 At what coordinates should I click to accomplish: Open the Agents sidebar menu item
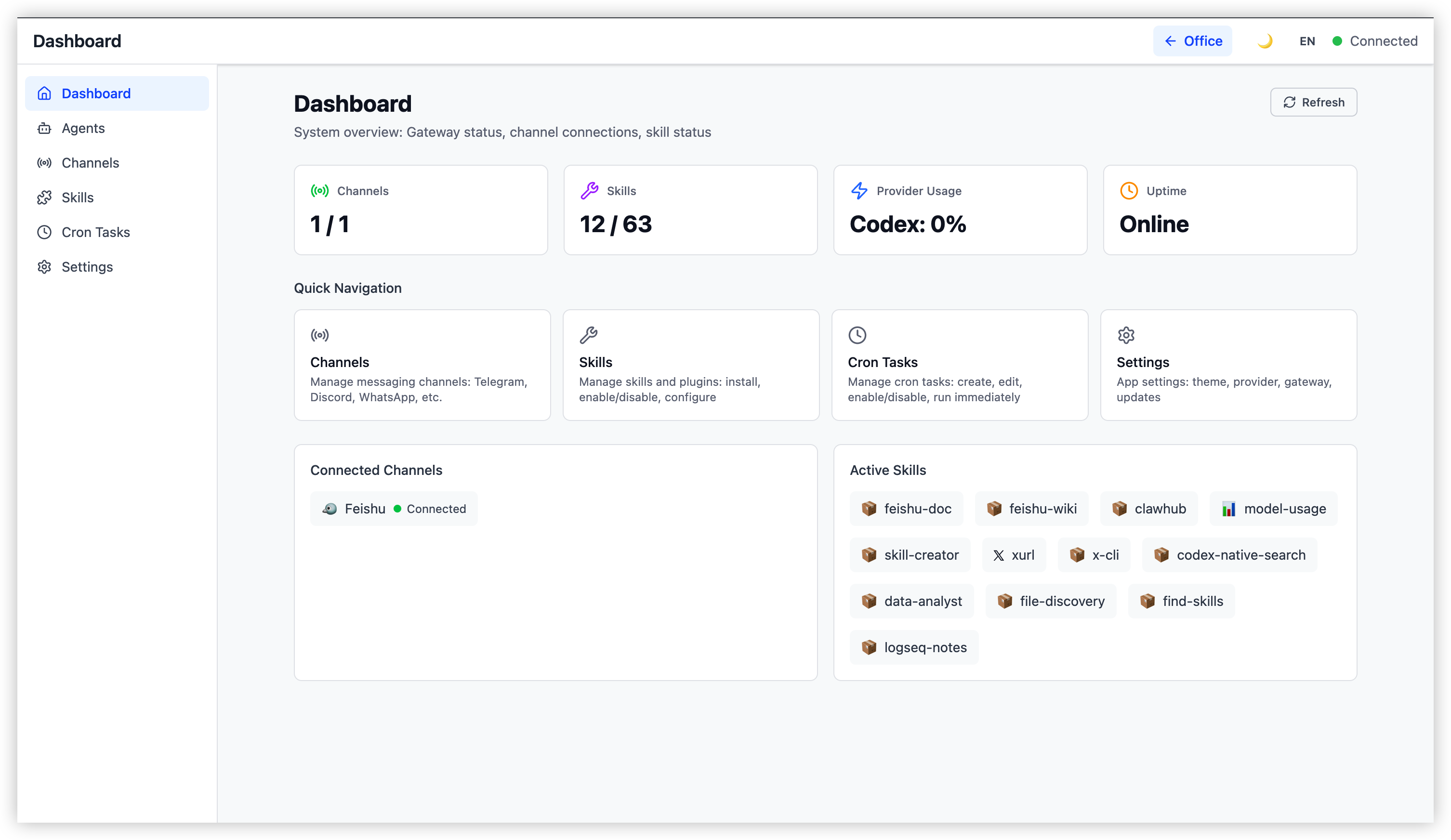point(117,129)
